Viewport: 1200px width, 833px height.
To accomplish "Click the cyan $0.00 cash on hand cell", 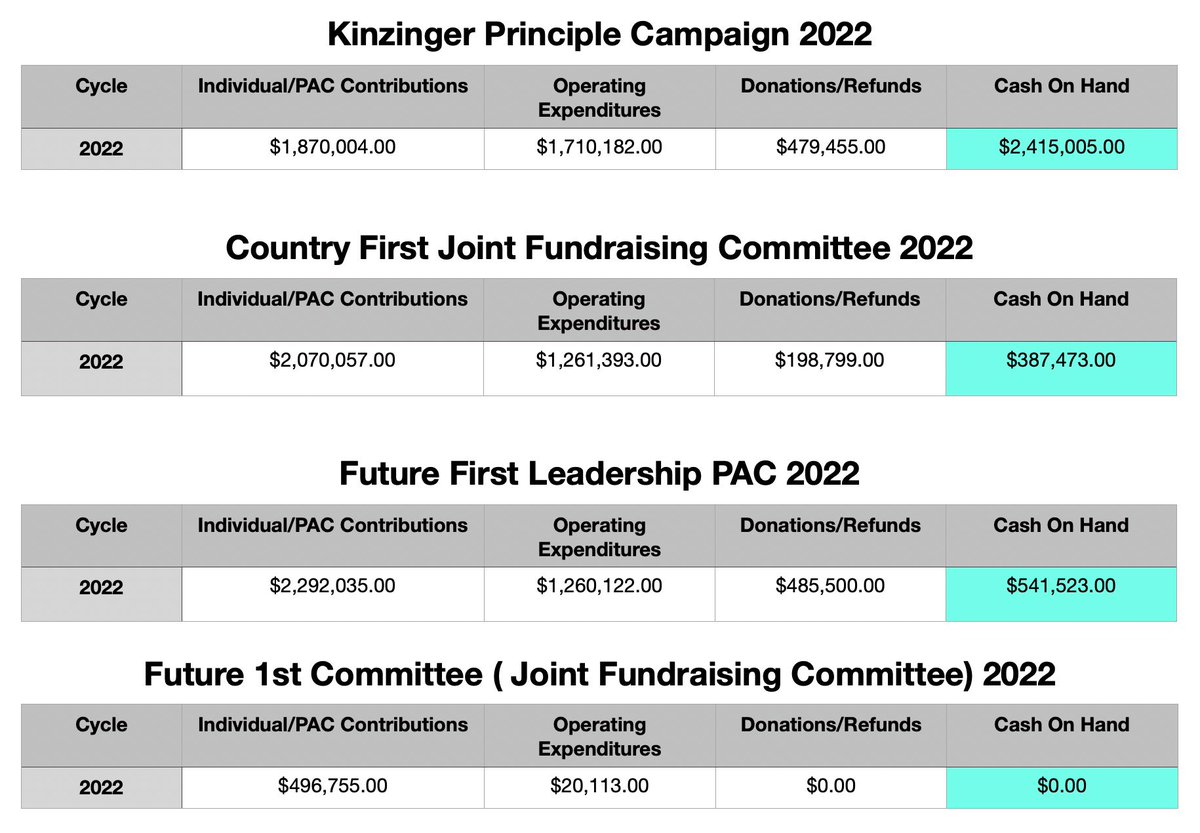I will coord(1061,786).
